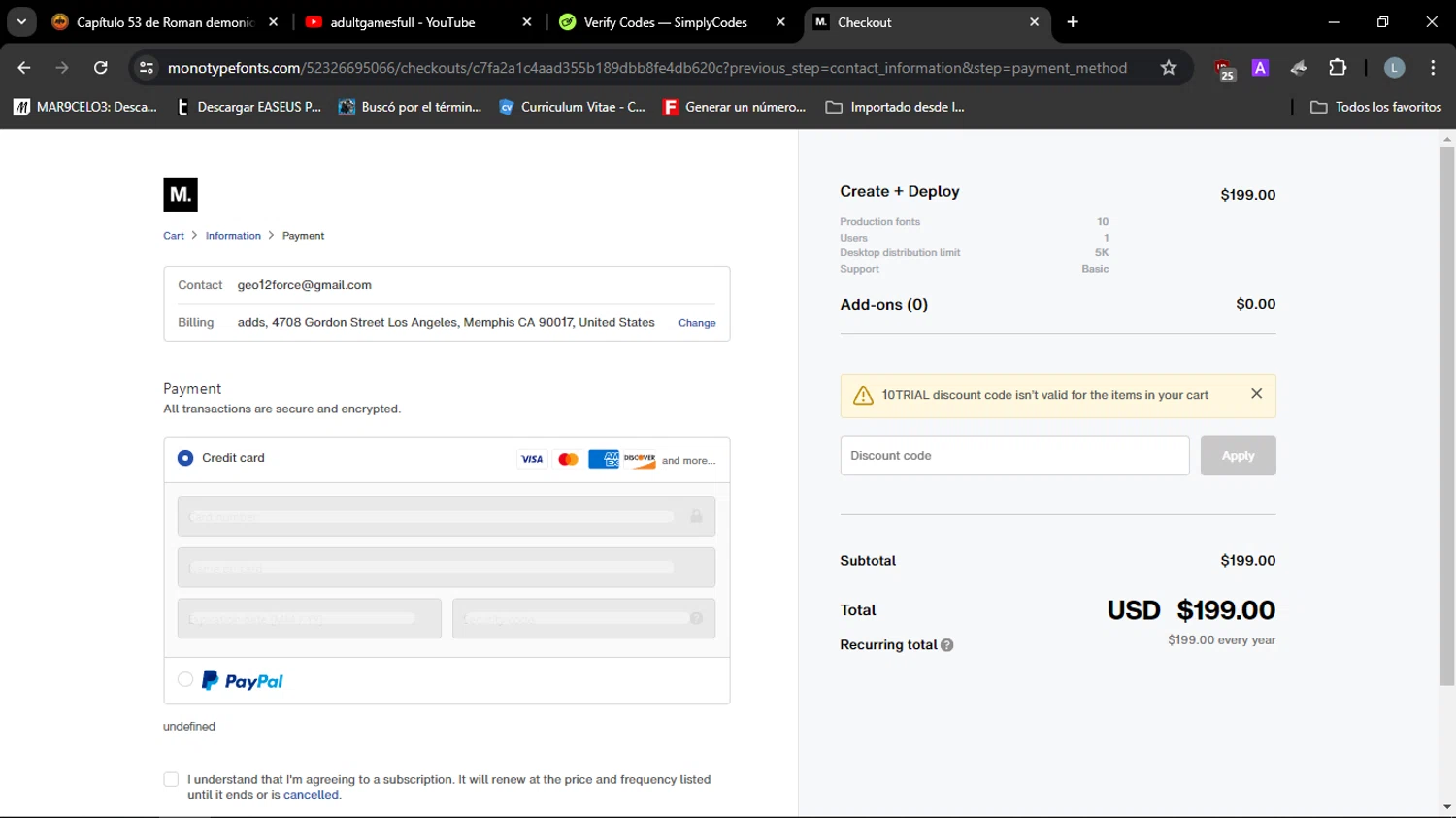Open the red extension with badge 25
This screenshot has width=1456, height=818.
click(1224, 68)
